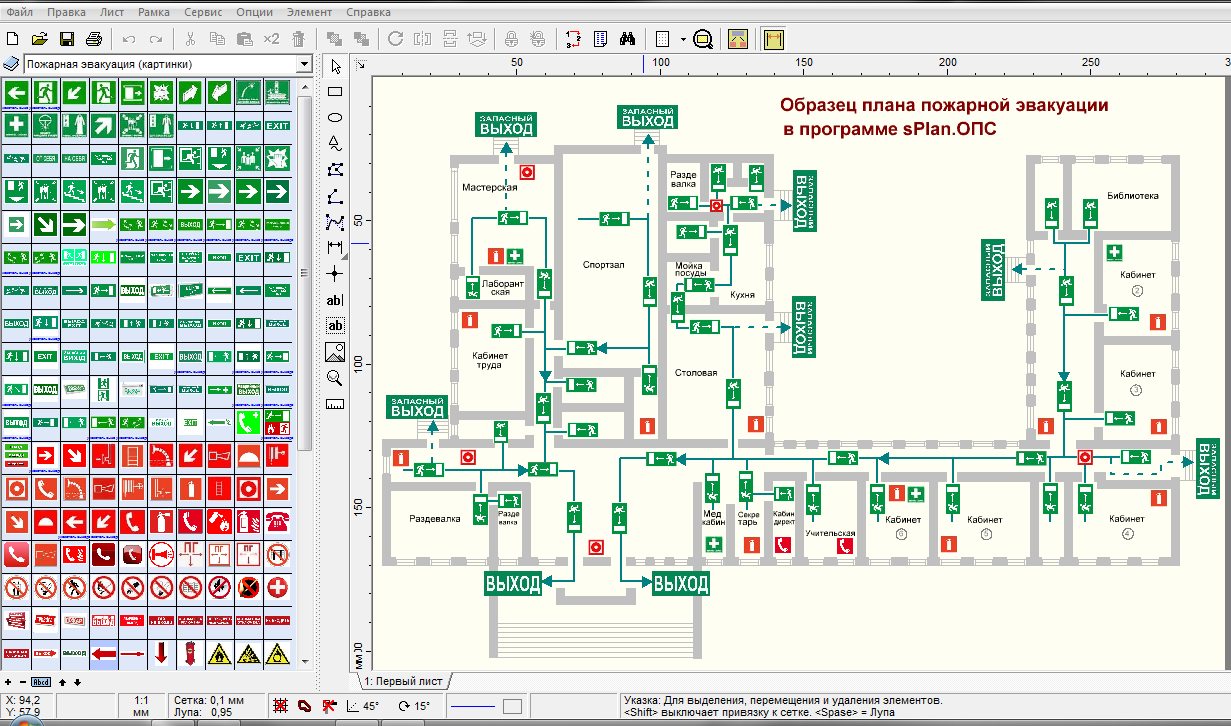Select the rectangle drawing tool
The height and width of the screenshot is (726, 1231).
tap(335, 92)
